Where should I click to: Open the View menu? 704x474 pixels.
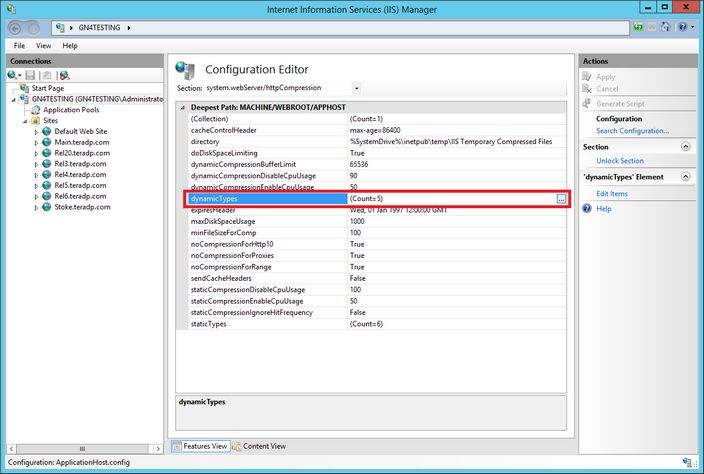click(x=44, y=45)
